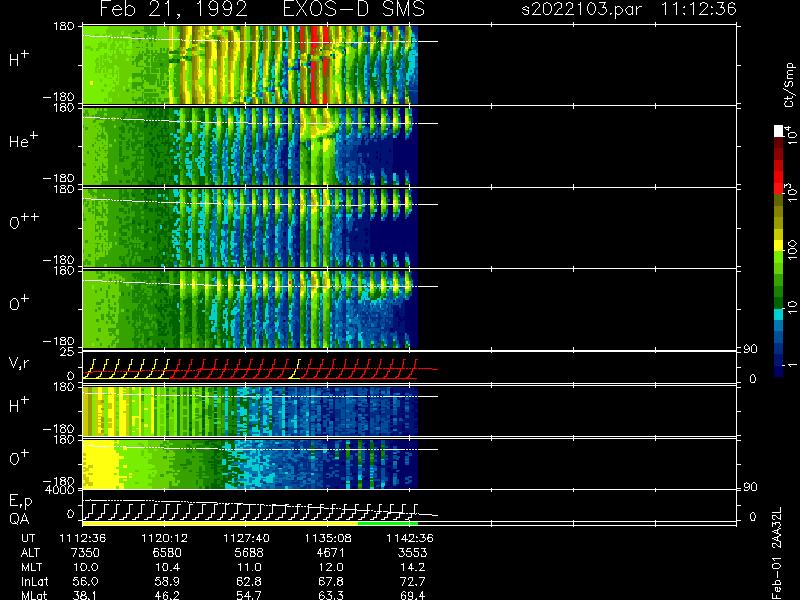Click the file name 's2022103.par'
The height and width of the screenshot is (600, 800).
(x=582, y=10)
